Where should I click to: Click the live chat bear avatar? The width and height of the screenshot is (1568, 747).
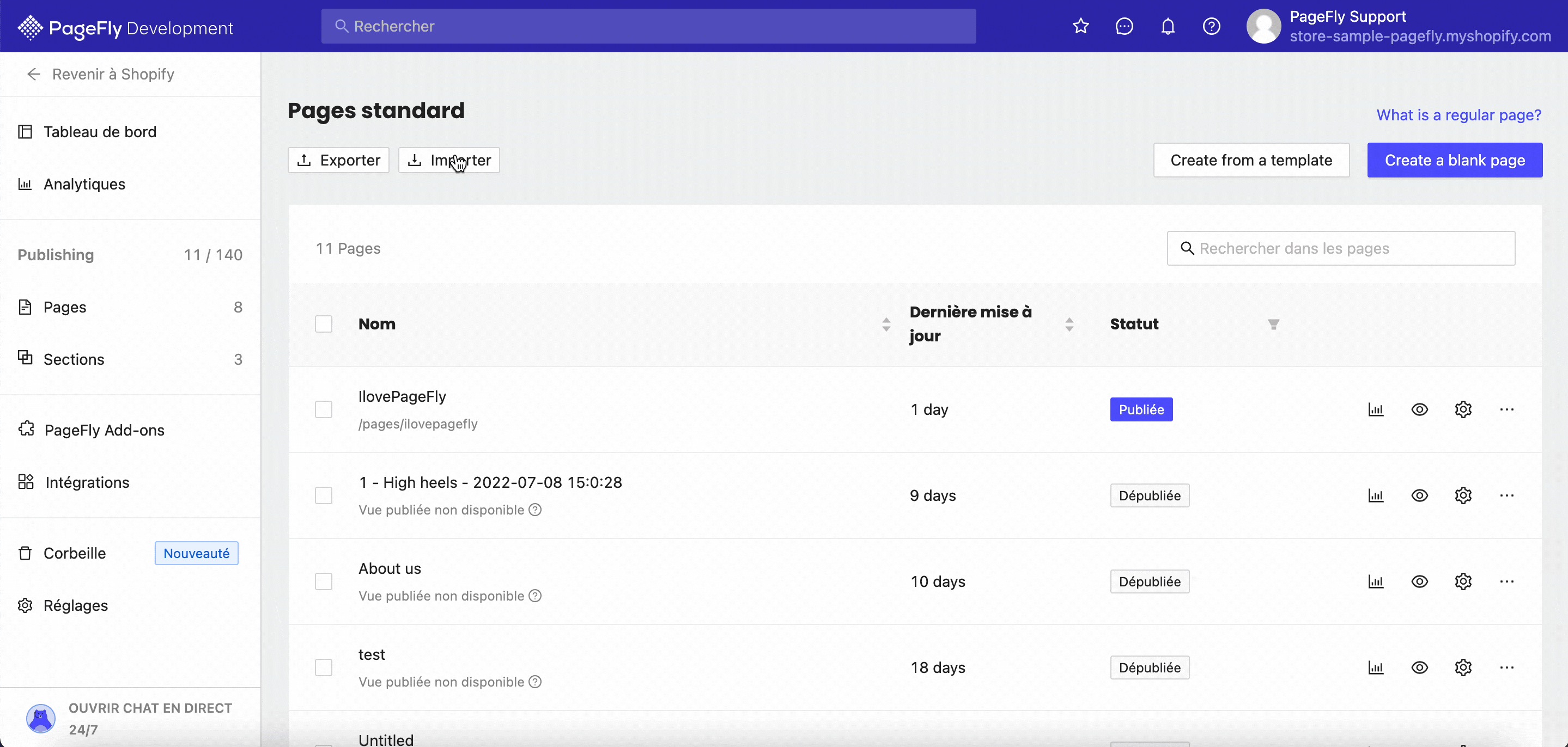pyautogui.click(x=41, y=718)
